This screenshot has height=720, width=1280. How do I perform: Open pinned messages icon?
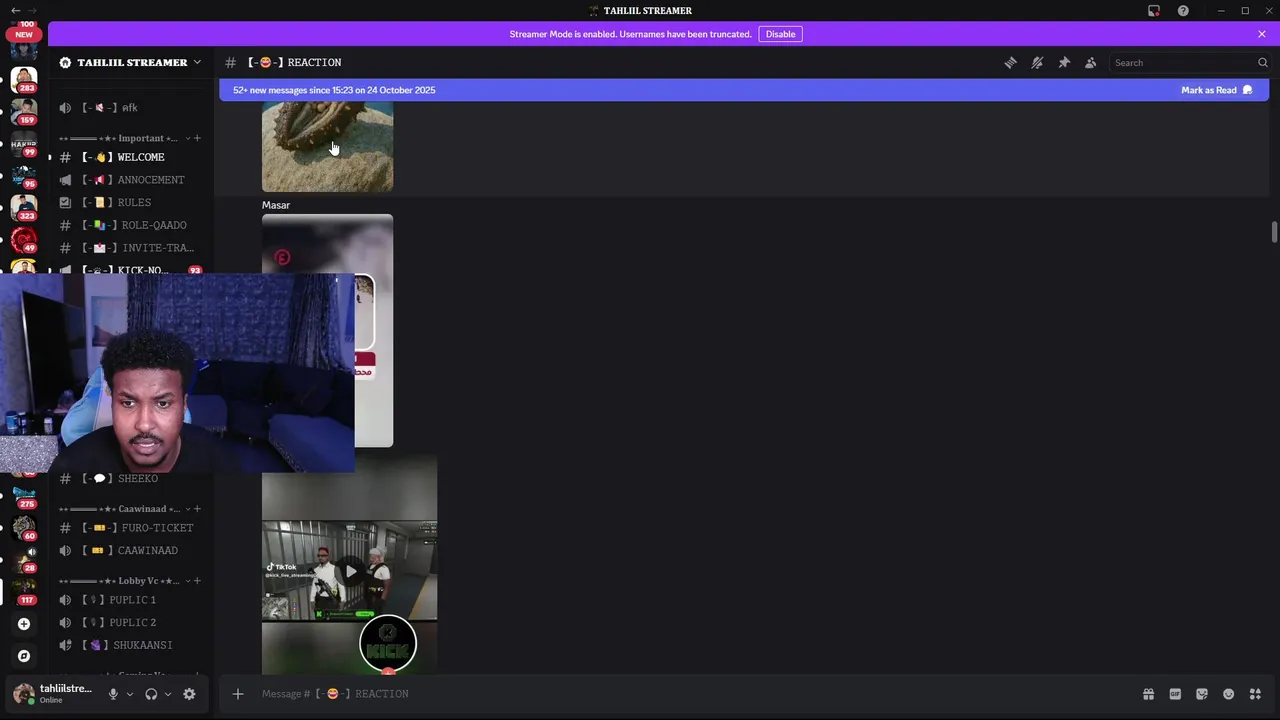1064,62
